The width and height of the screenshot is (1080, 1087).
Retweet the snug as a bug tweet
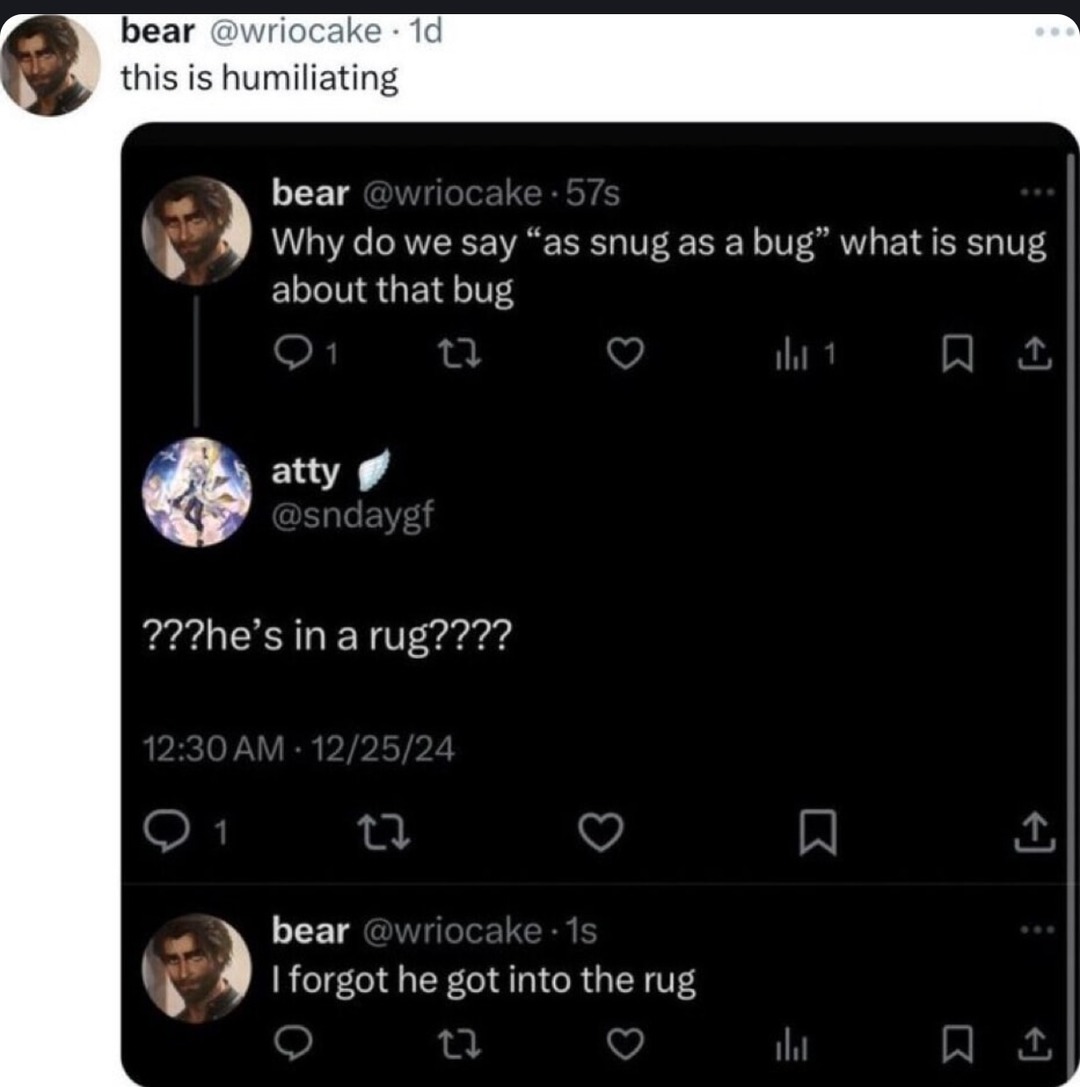click(x=453, y=352)
